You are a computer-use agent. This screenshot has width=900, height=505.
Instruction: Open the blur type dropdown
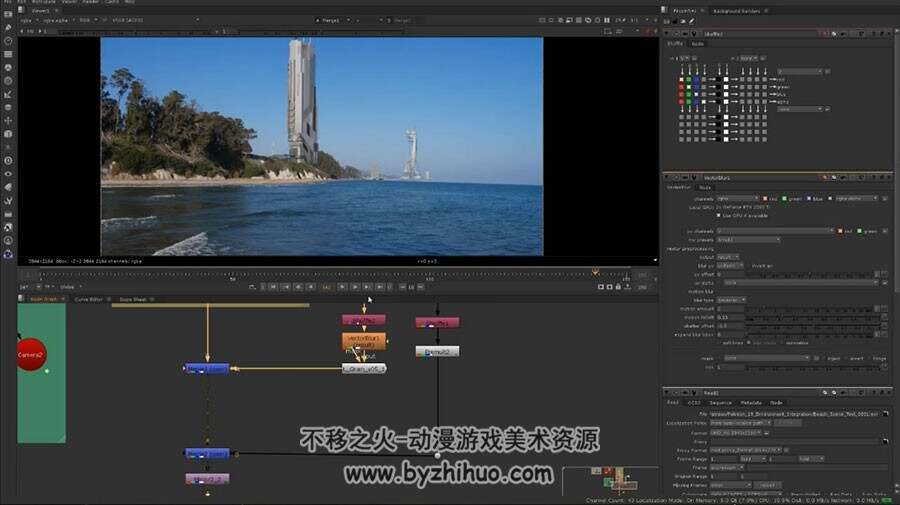[731, 300]
